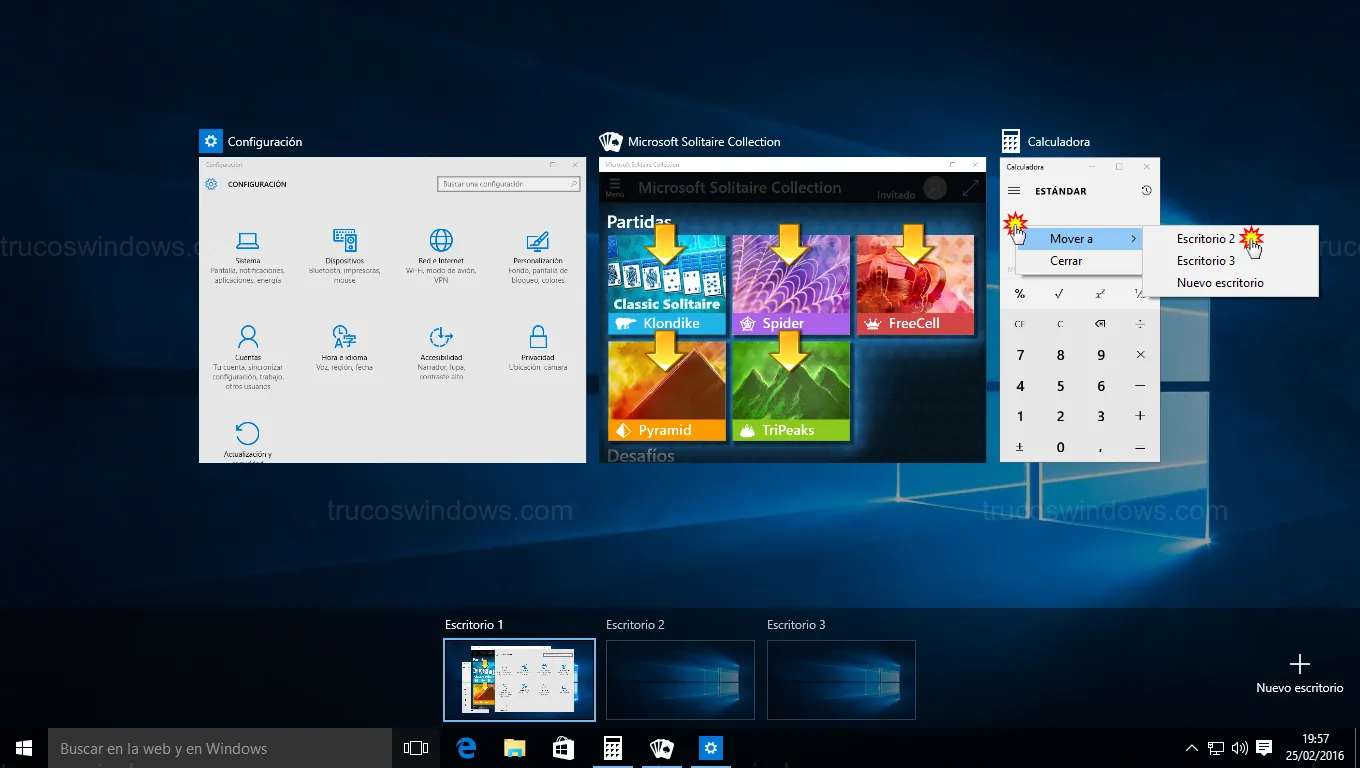Image resolution: width=1360 pixels, height=768 pixels.
Task: Select 'Escritorio 2' in the submenu
Action: click(x=1205, y=239)
